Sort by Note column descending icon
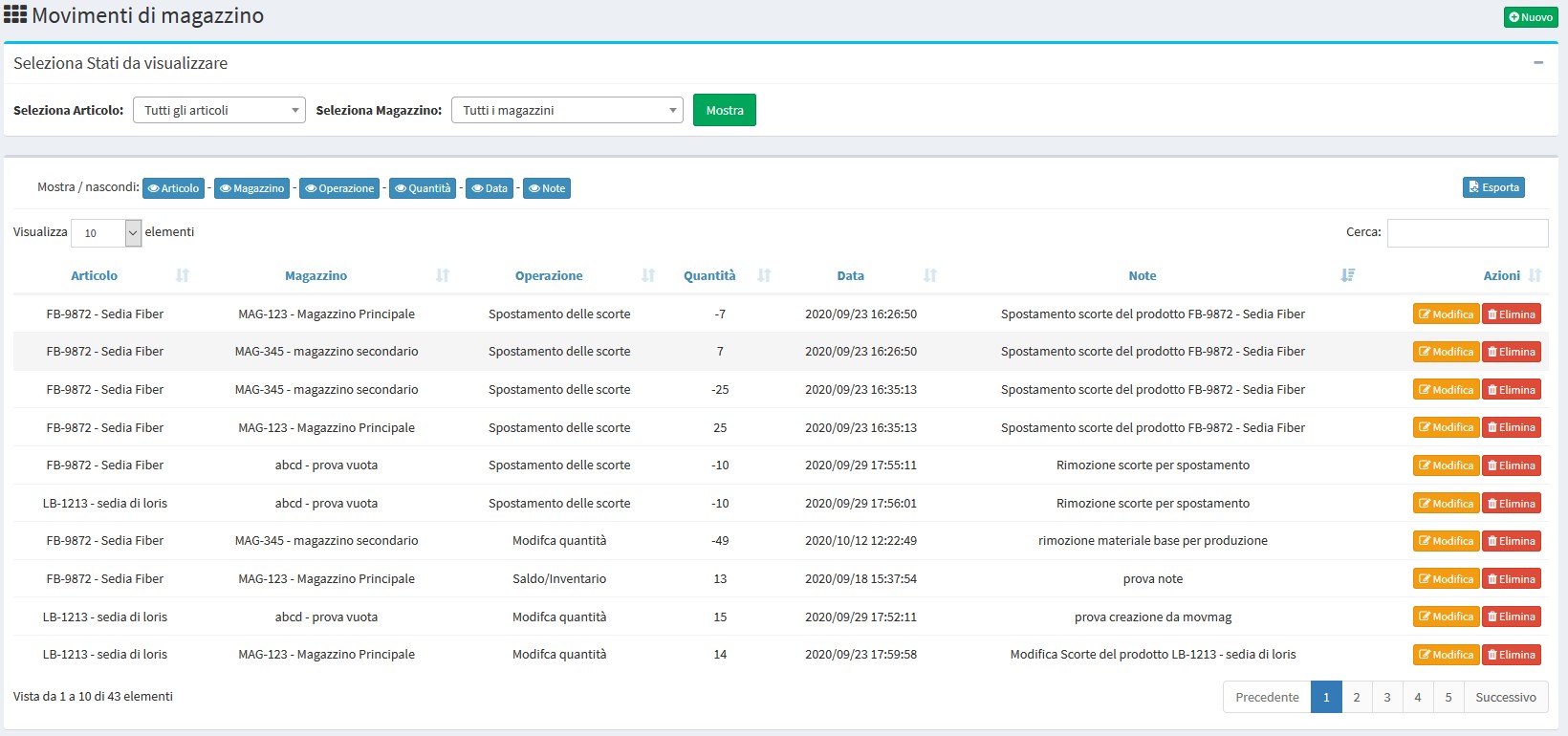1568x736 pixels. (x=1348, y=275)
